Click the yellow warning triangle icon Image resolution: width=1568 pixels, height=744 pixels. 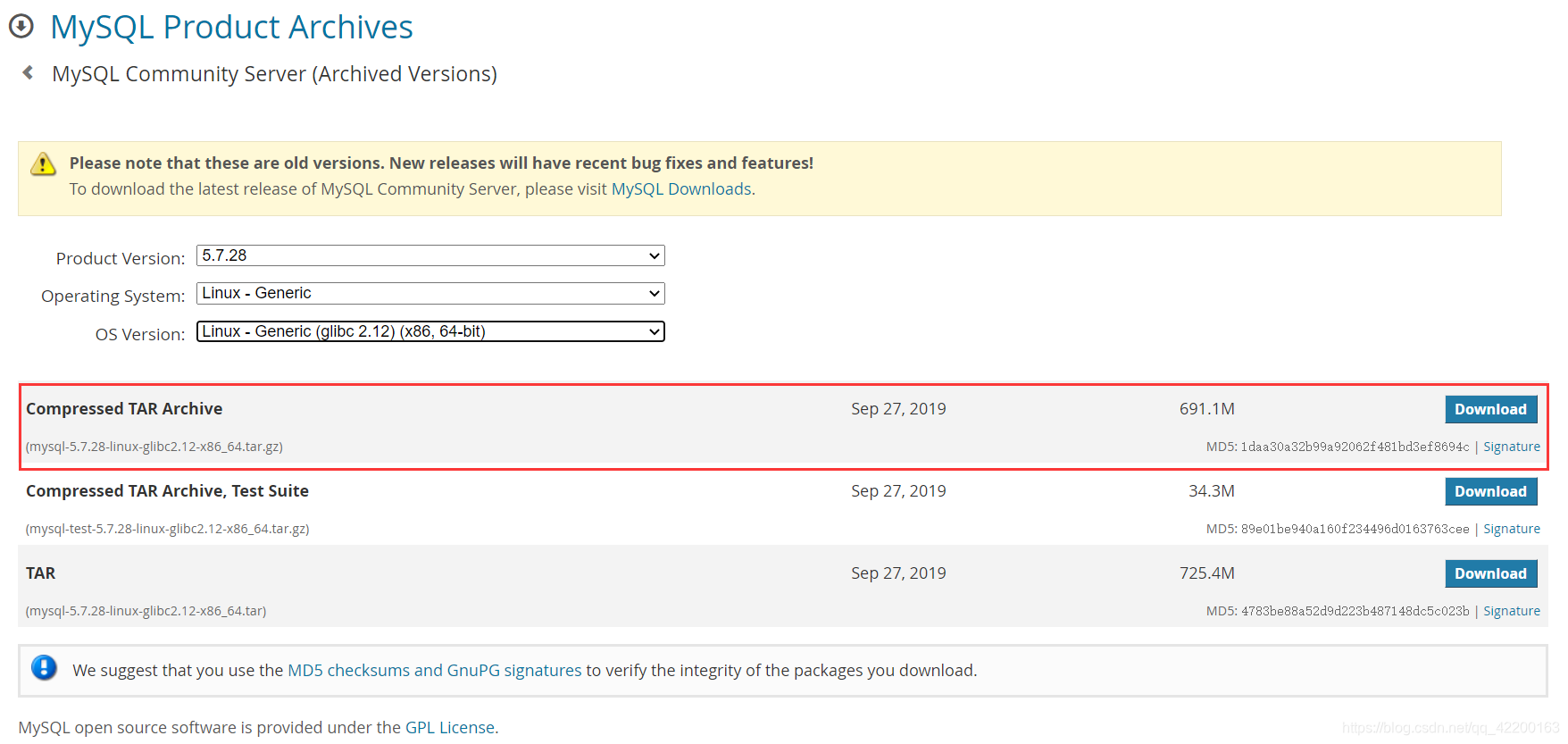click(43, 164)
